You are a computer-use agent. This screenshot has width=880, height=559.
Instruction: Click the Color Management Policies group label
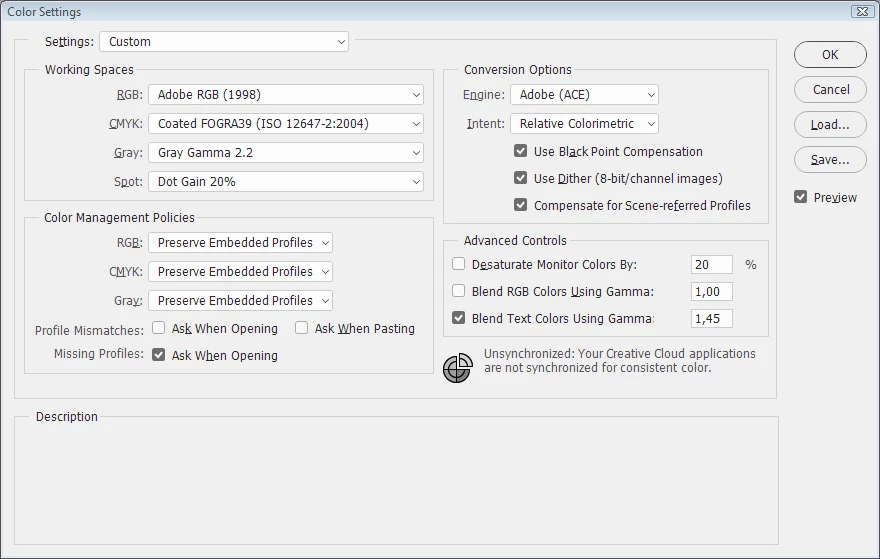point(120,217)
